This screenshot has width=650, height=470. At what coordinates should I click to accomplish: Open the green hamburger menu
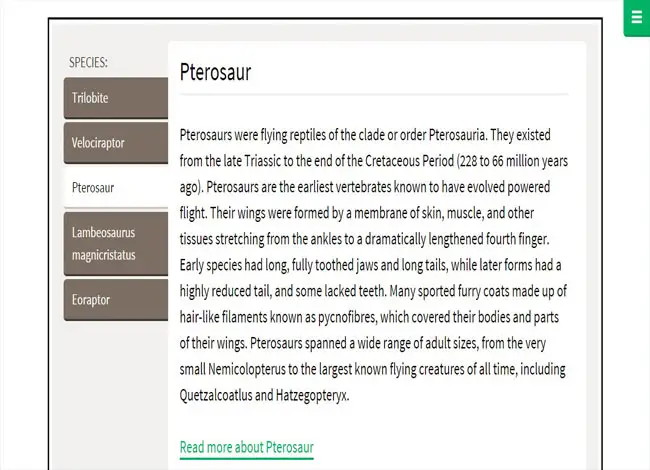(637, 18)
